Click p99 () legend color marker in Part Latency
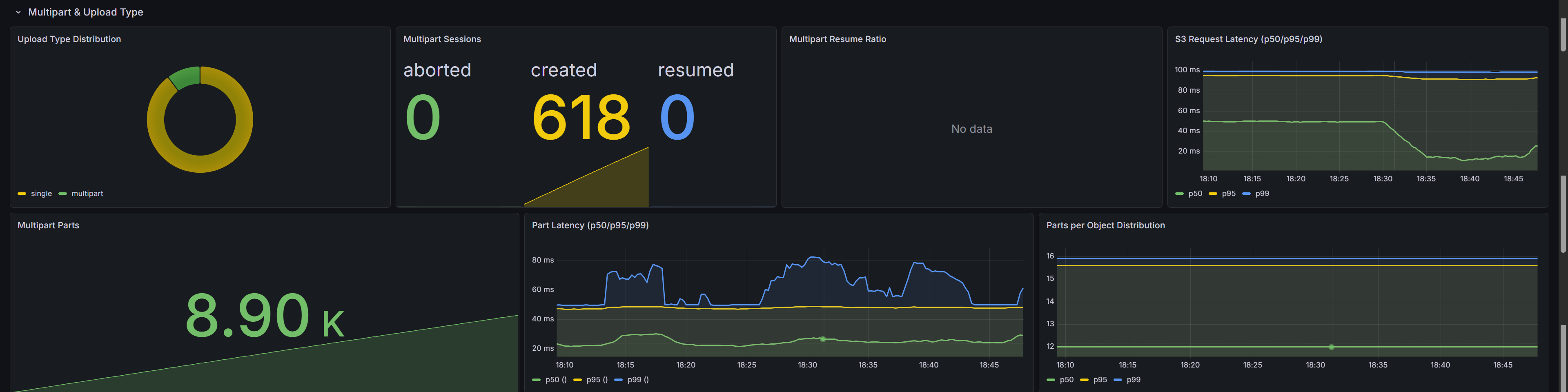1568x392 pixels. 619,380
